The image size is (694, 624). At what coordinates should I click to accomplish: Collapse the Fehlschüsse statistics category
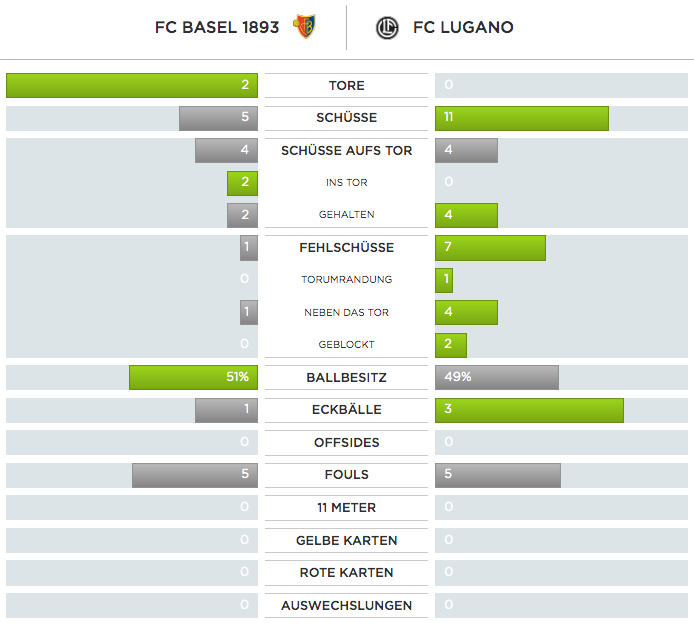click(346, 248)
